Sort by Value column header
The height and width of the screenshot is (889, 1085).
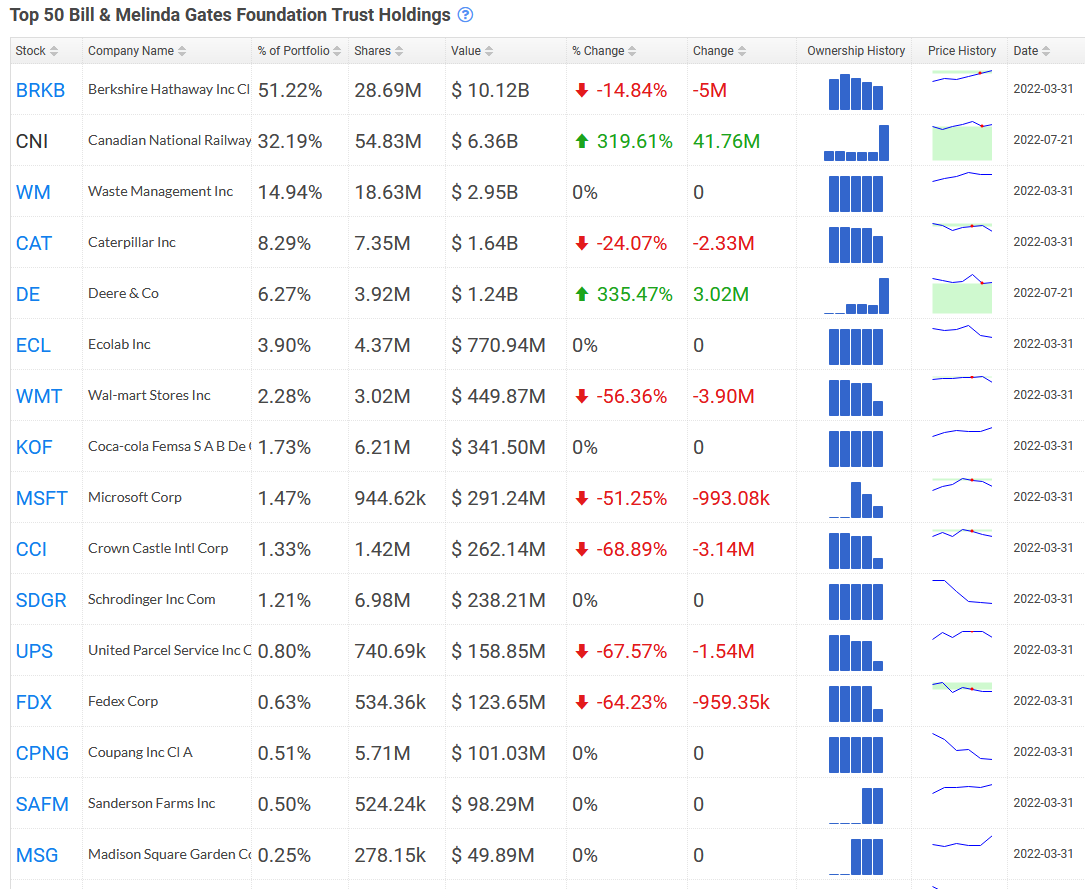[x=472, y=51]
